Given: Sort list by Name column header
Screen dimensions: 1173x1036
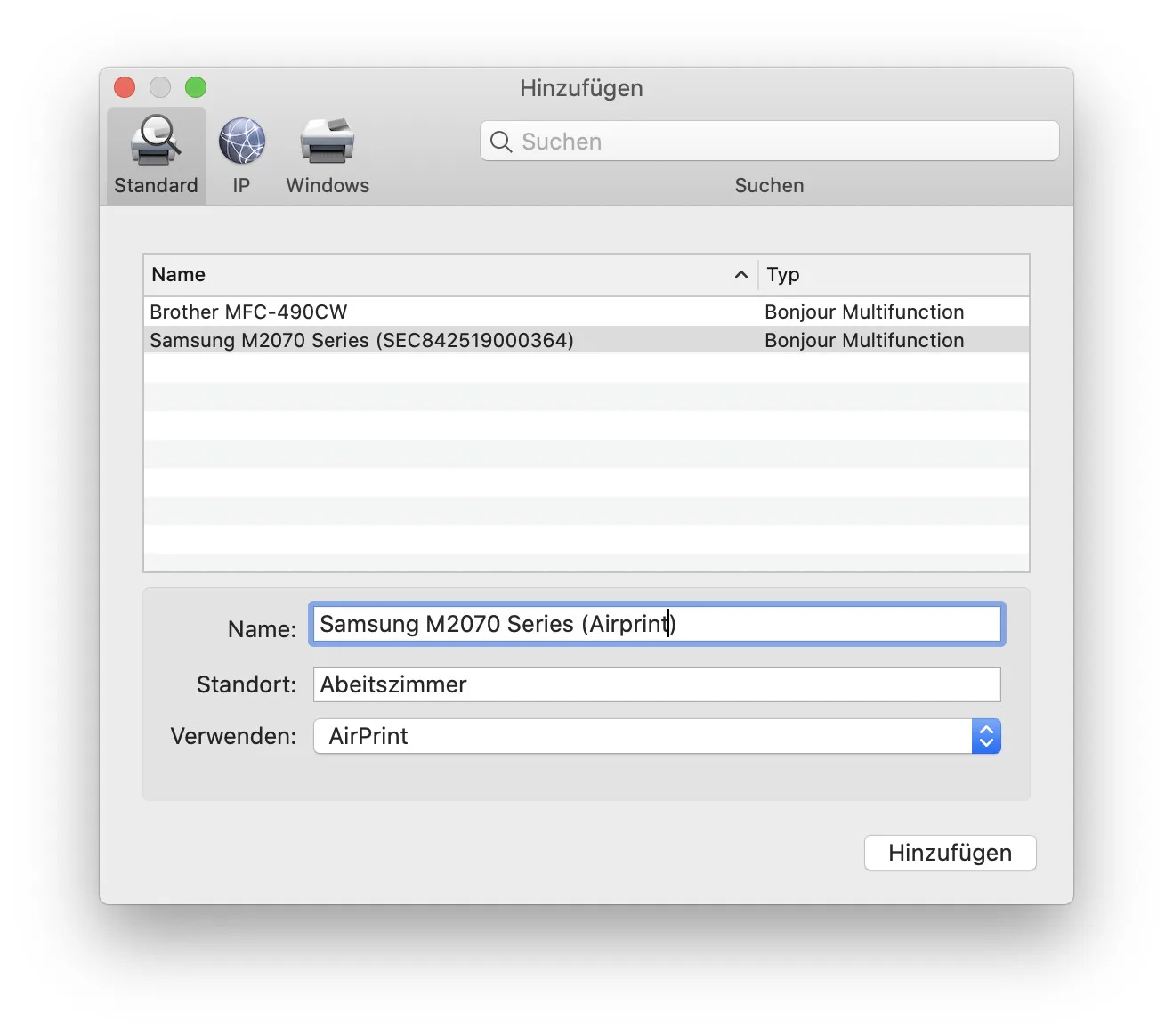Looking at the screenshot, I should click(x=450, y=275).
